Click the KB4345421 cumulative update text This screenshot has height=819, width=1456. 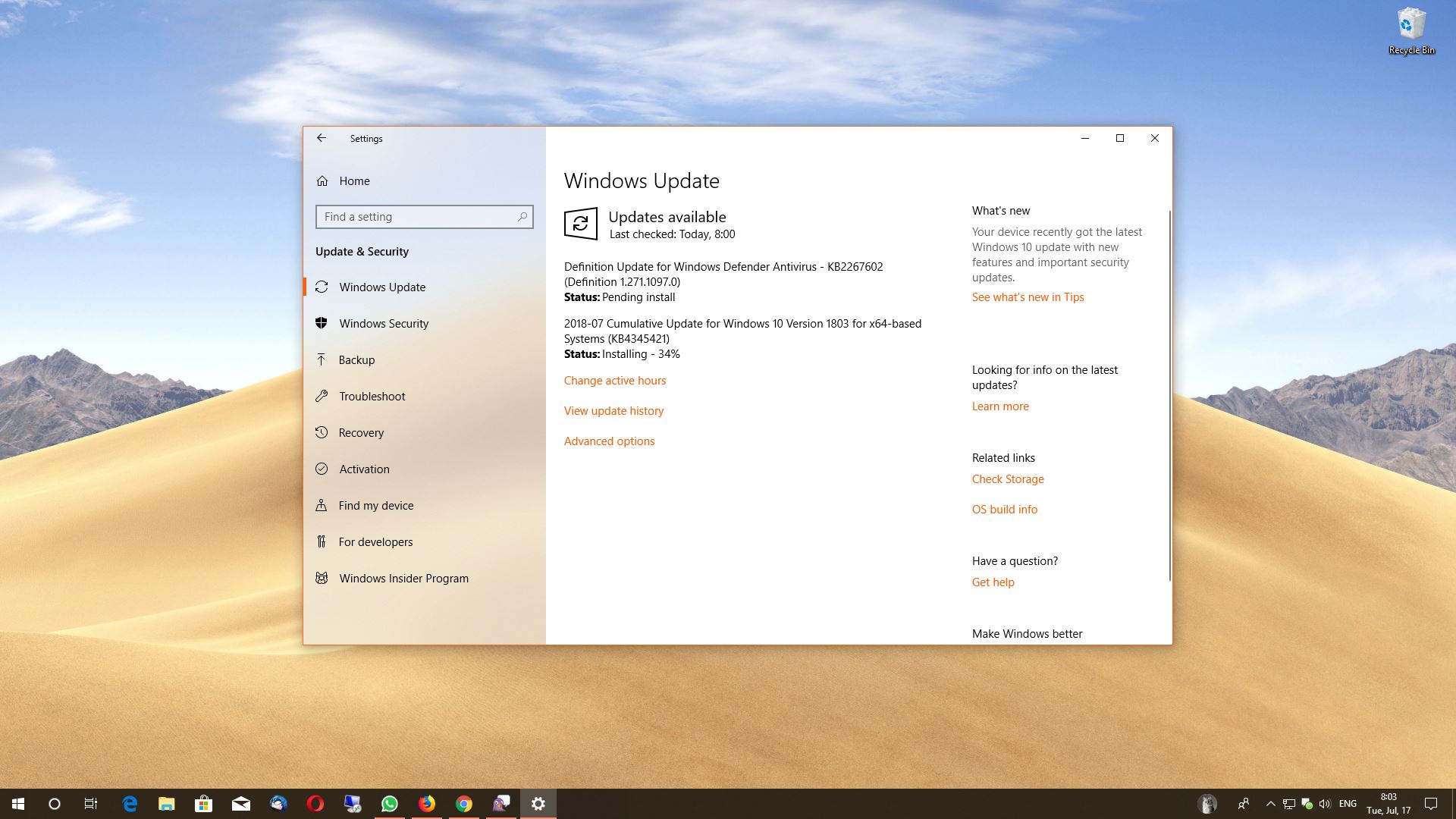coord(742,331)
